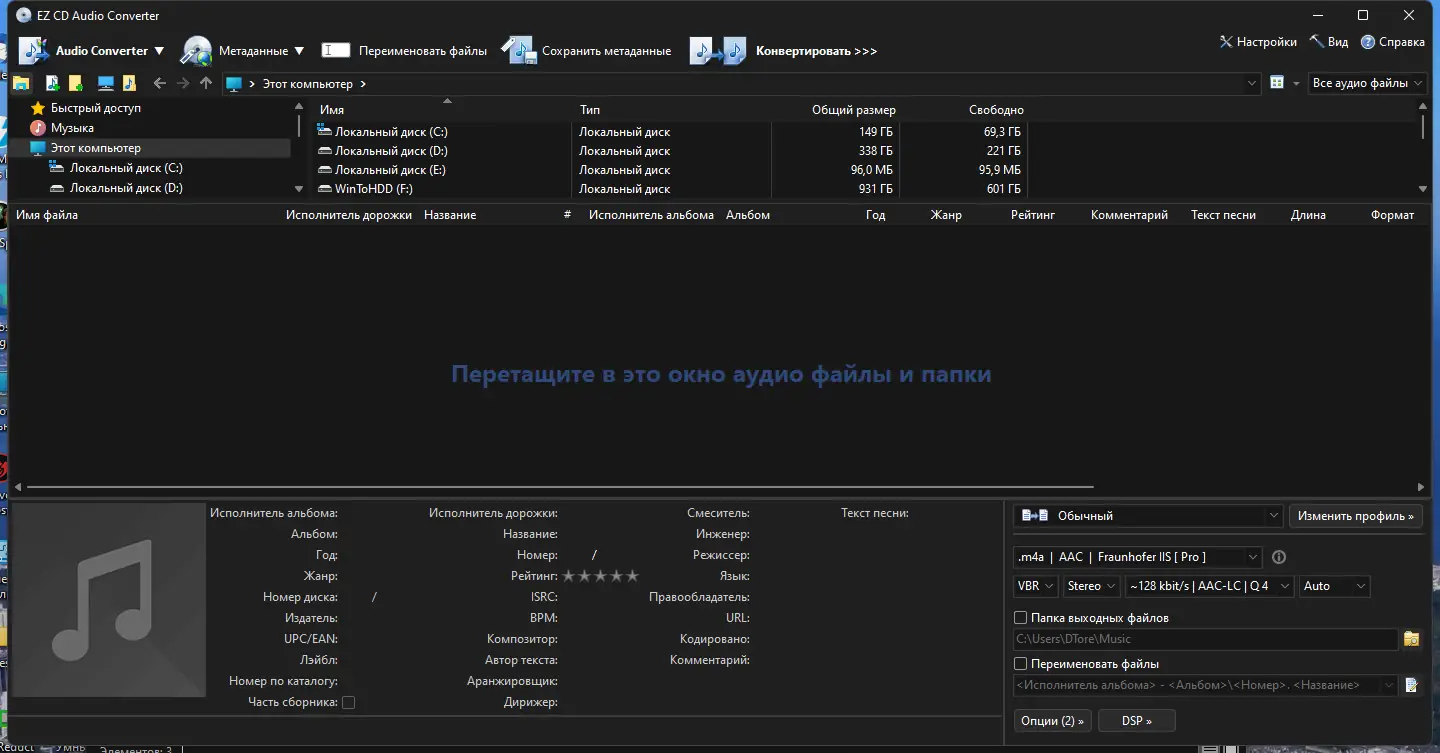1440x753 pixels.
Task: Sort tracks by Рейтинг column
Action: click(x=1033, y=215)
